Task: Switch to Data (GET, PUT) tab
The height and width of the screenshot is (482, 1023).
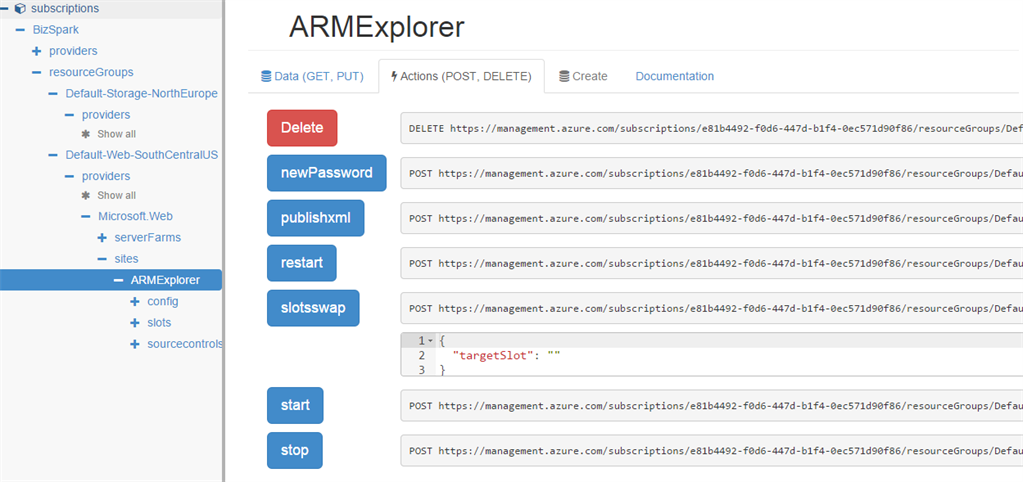Action: pos(313,76)
